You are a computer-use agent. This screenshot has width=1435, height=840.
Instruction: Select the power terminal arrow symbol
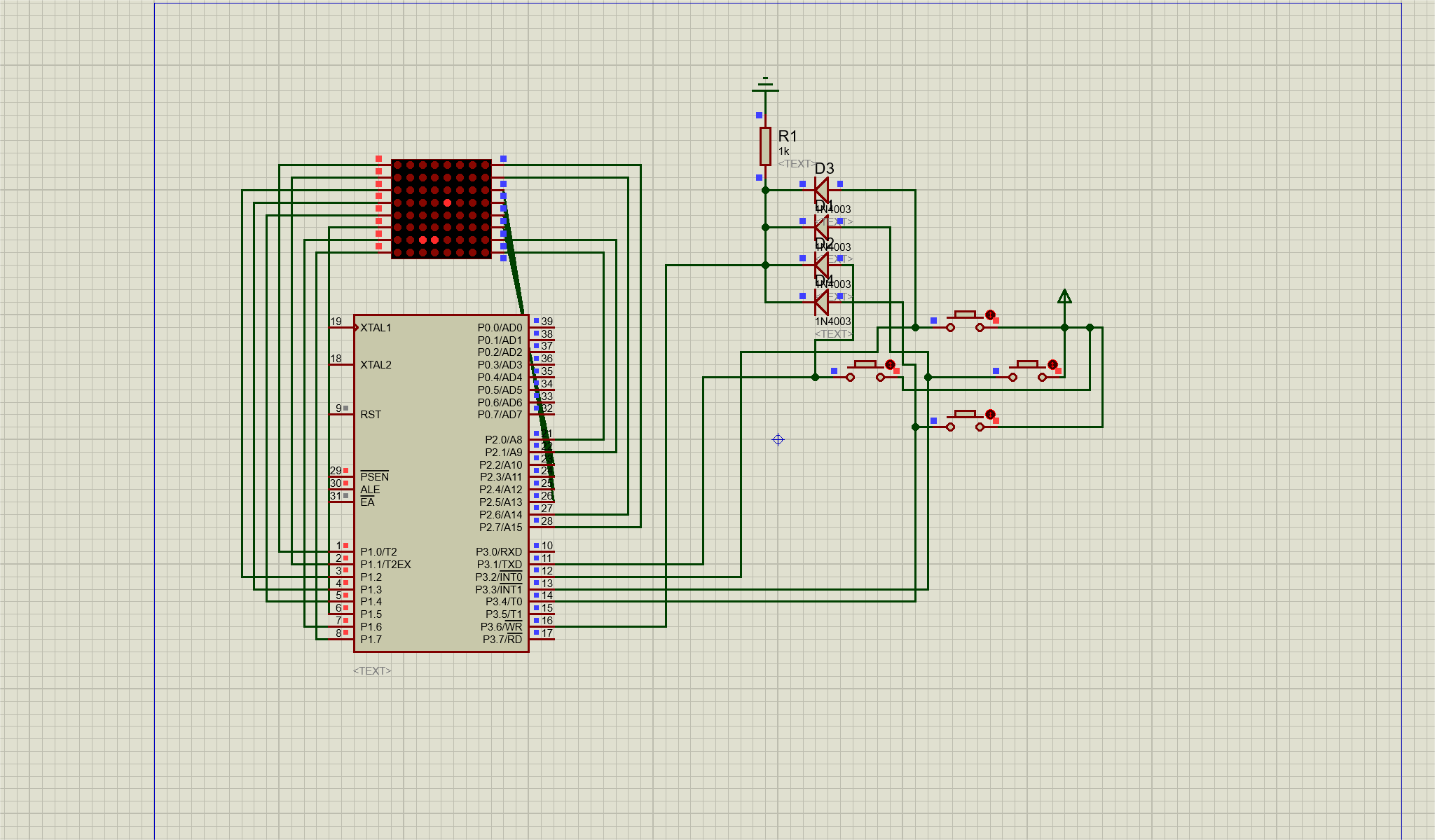[1064, 297]
